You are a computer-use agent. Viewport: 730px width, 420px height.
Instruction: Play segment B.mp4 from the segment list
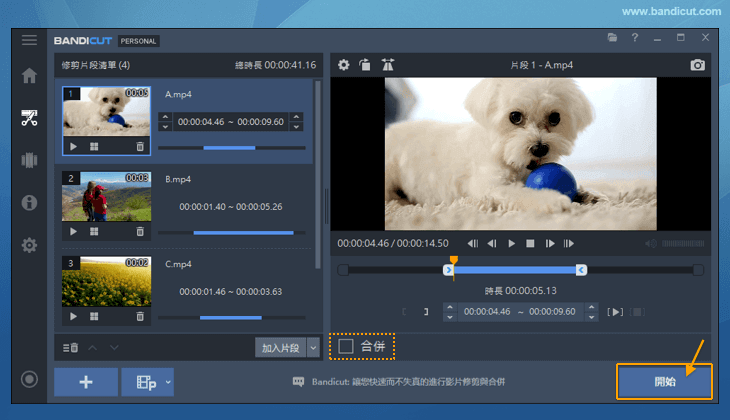[x=73, y=231]
